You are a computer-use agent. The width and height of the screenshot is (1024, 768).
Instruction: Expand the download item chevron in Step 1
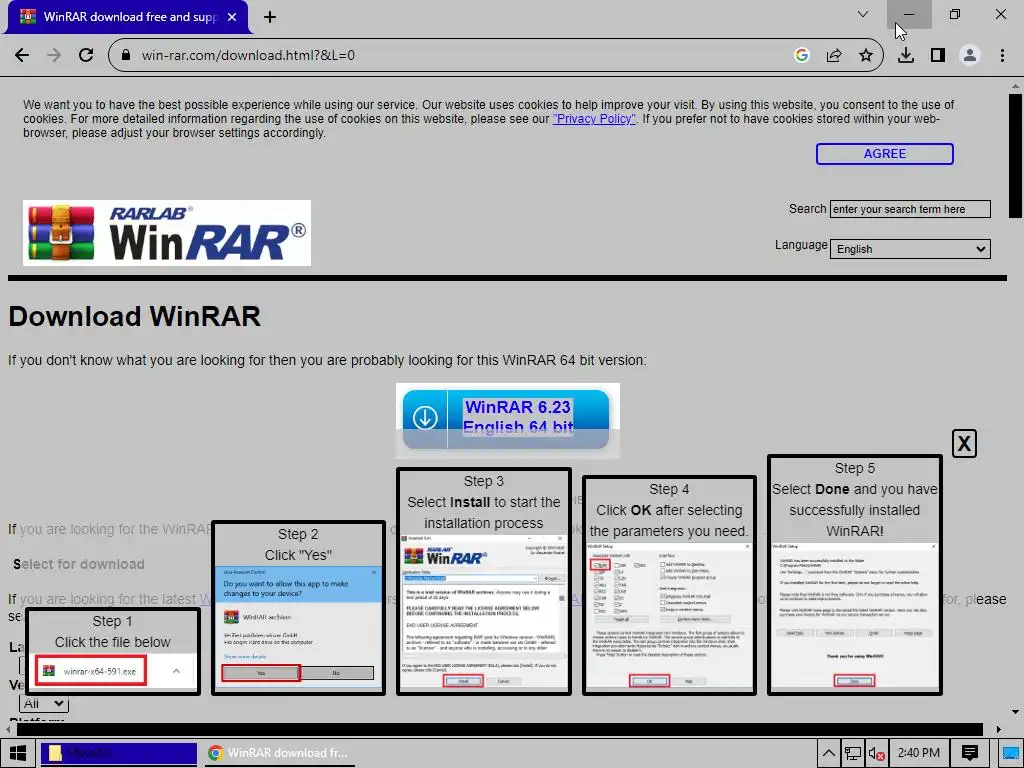176,671
